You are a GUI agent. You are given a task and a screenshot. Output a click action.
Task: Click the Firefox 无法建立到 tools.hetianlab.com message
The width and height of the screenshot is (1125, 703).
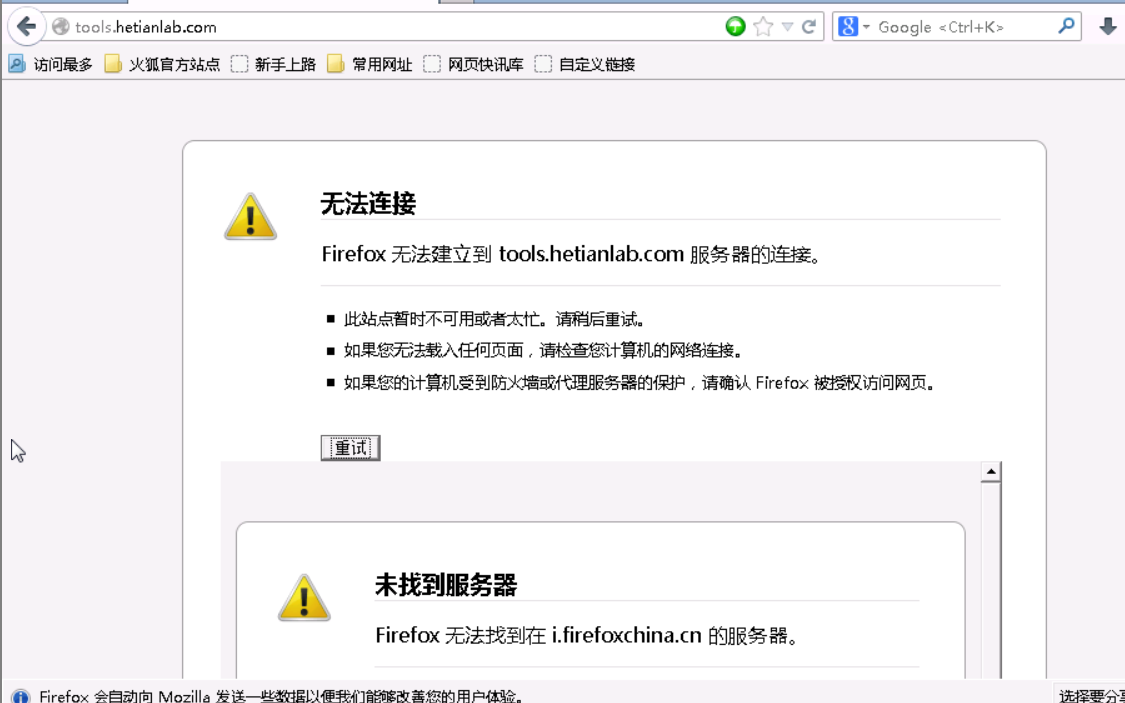point(571,254)
